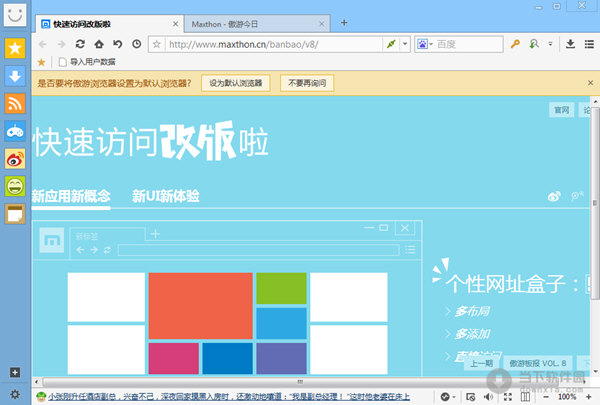The image size is (600, 405).
Task: Select the 新应用新概念 page tab
Action: point(71,196)
